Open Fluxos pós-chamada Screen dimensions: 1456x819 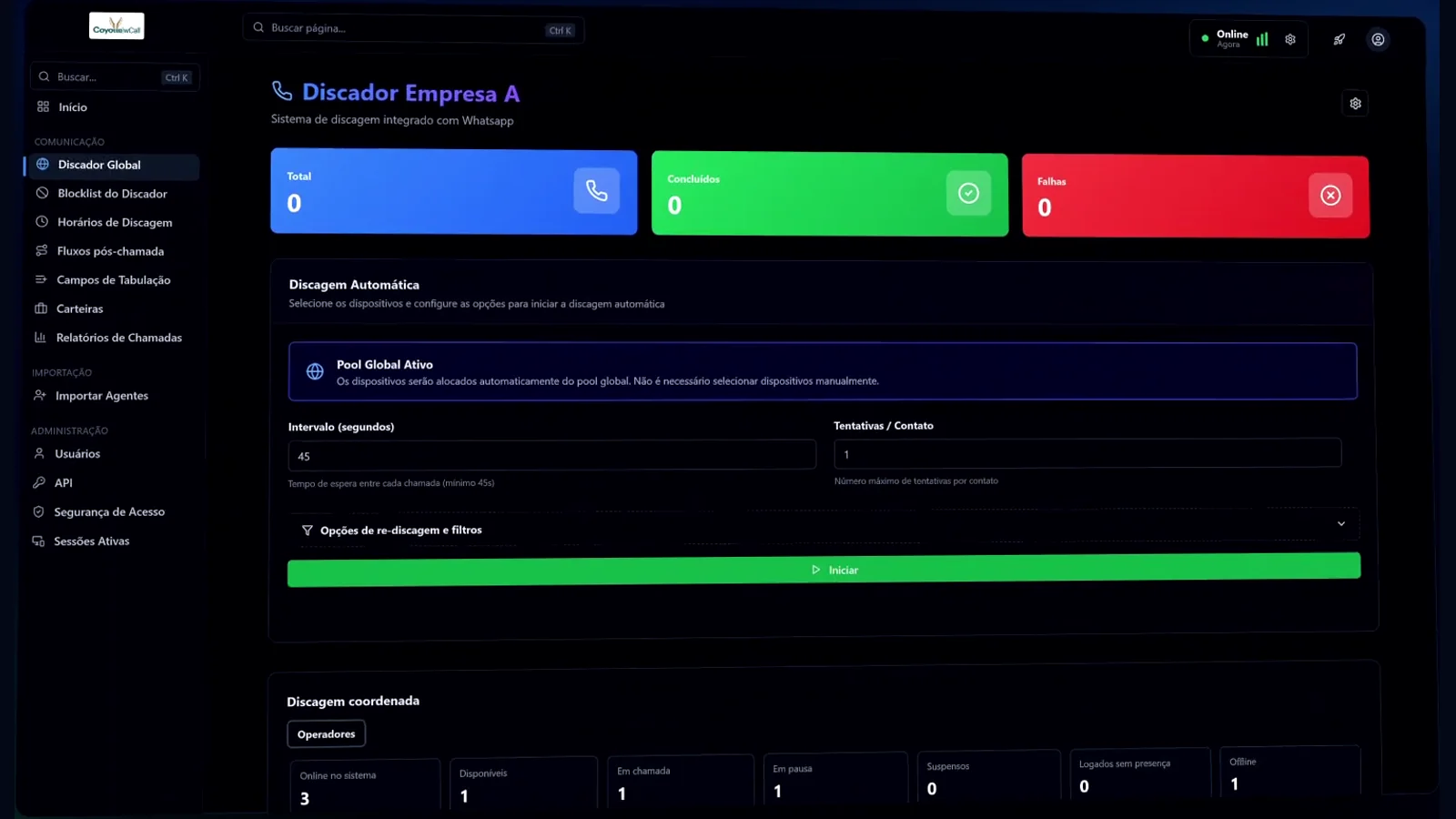click(x=110, y=251)
